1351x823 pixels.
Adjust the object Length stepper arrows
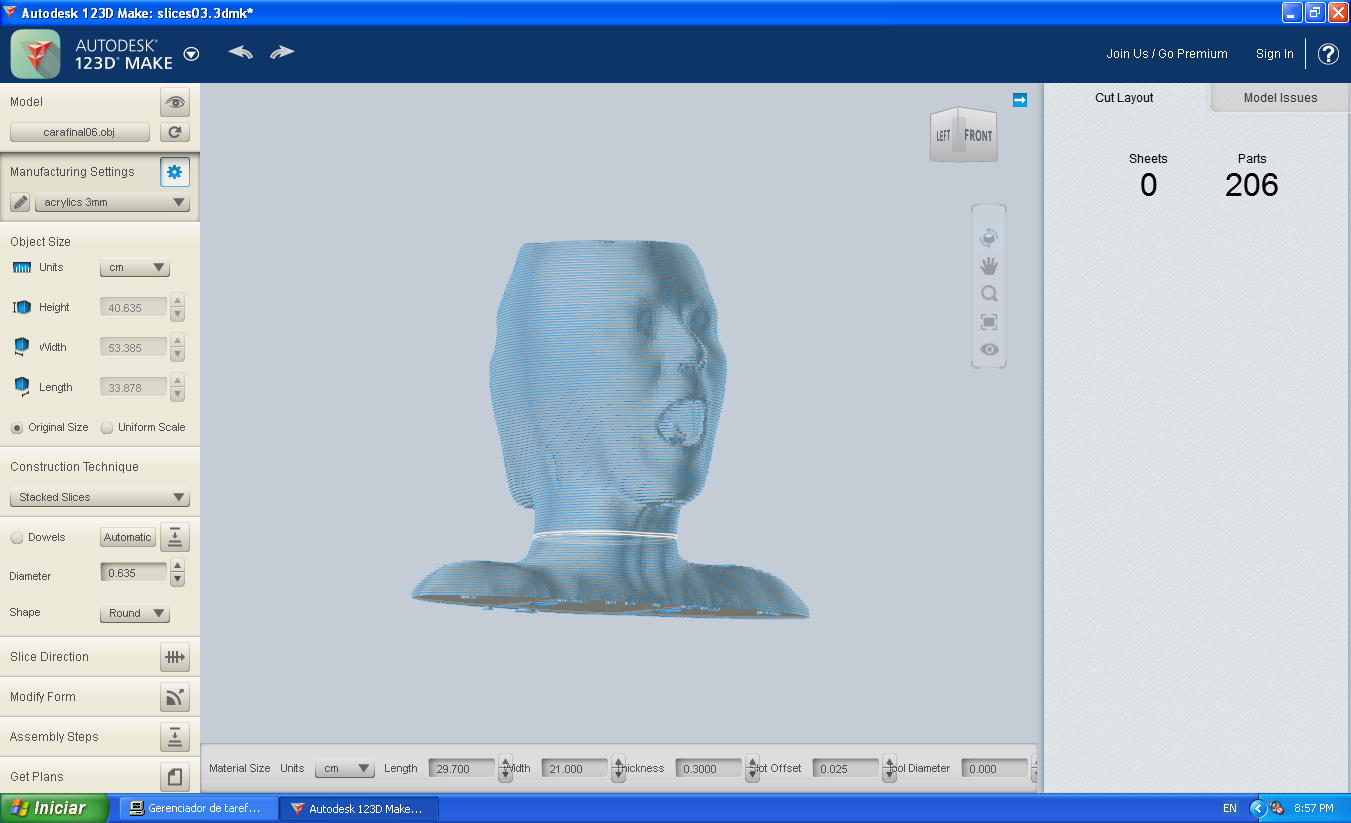pyautogui.click(x=178, y=388)
